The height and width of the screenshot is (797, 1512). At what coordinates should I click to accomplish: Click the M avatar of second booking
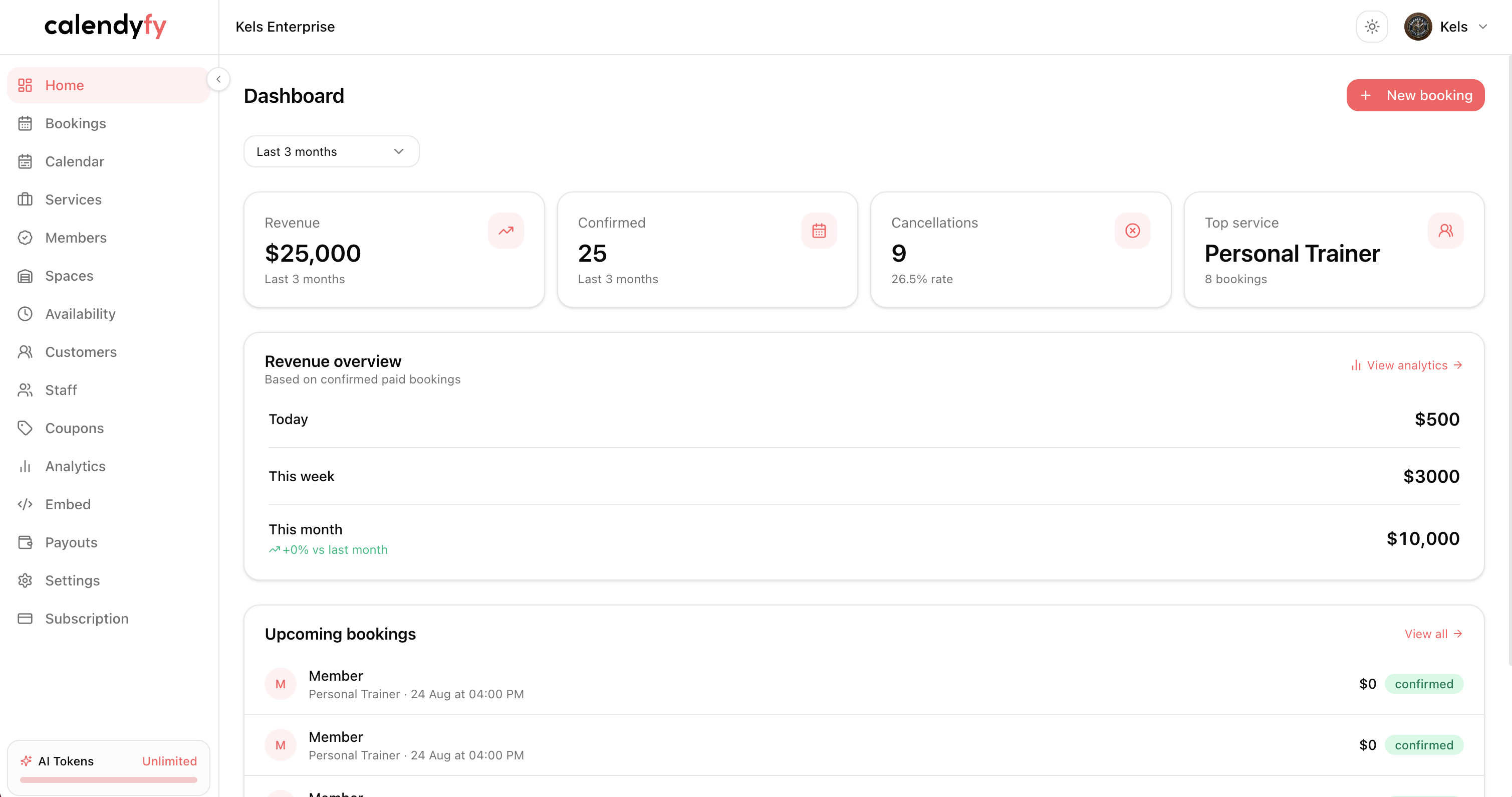click(281, 745)
